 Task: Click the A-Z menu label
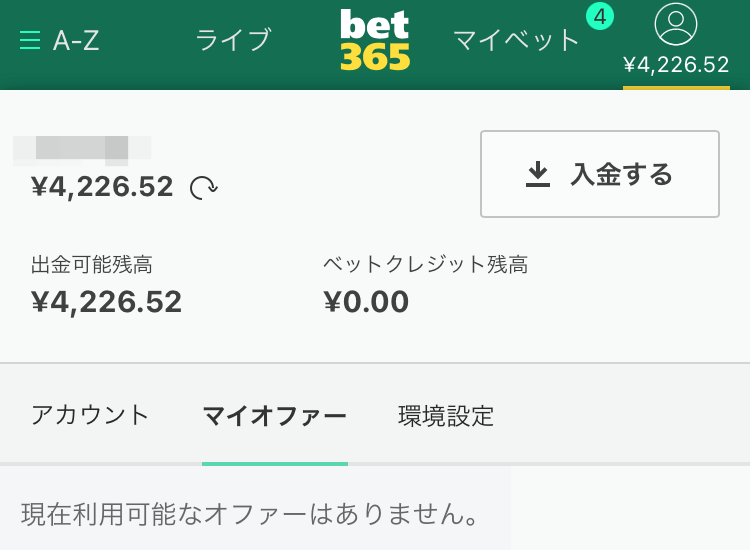point(76,40)
